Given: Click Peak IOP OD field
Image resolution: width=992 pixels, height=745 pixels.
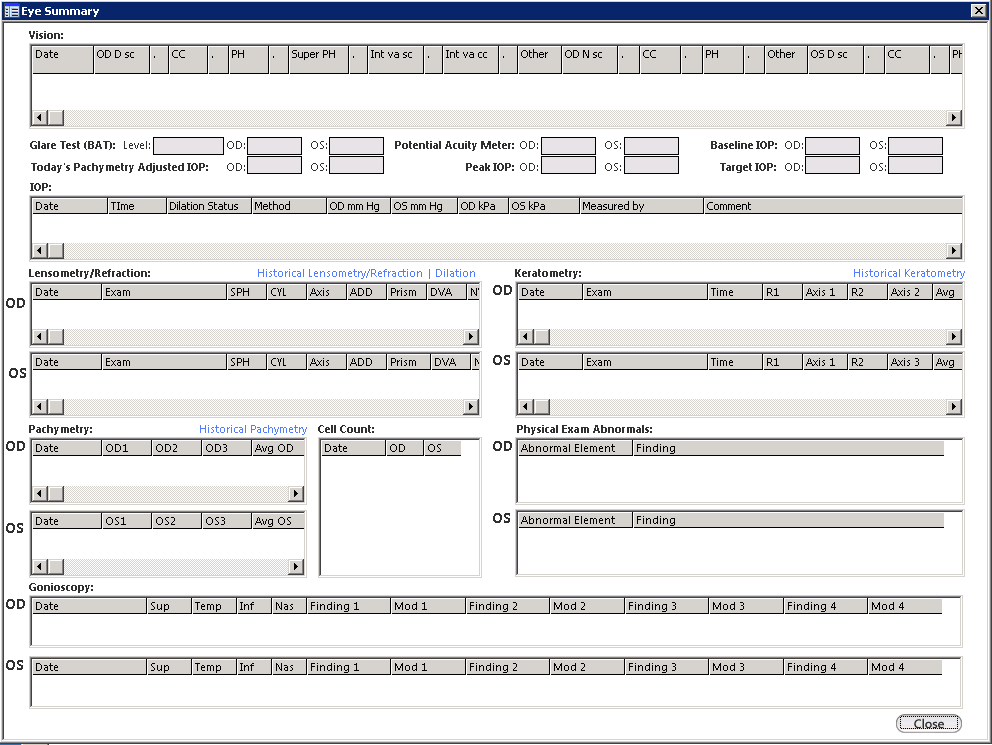Looking at the screenshot, I should 568,166.
